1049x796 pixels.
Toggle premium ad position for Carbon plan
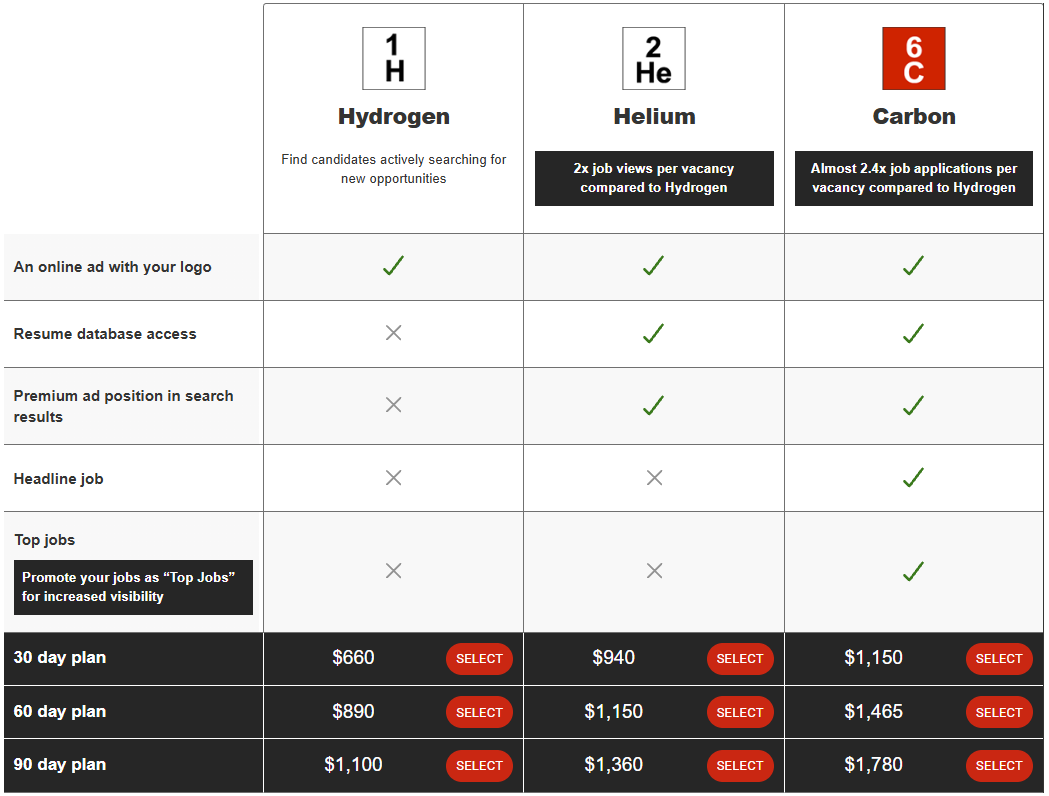click(913, 405)
